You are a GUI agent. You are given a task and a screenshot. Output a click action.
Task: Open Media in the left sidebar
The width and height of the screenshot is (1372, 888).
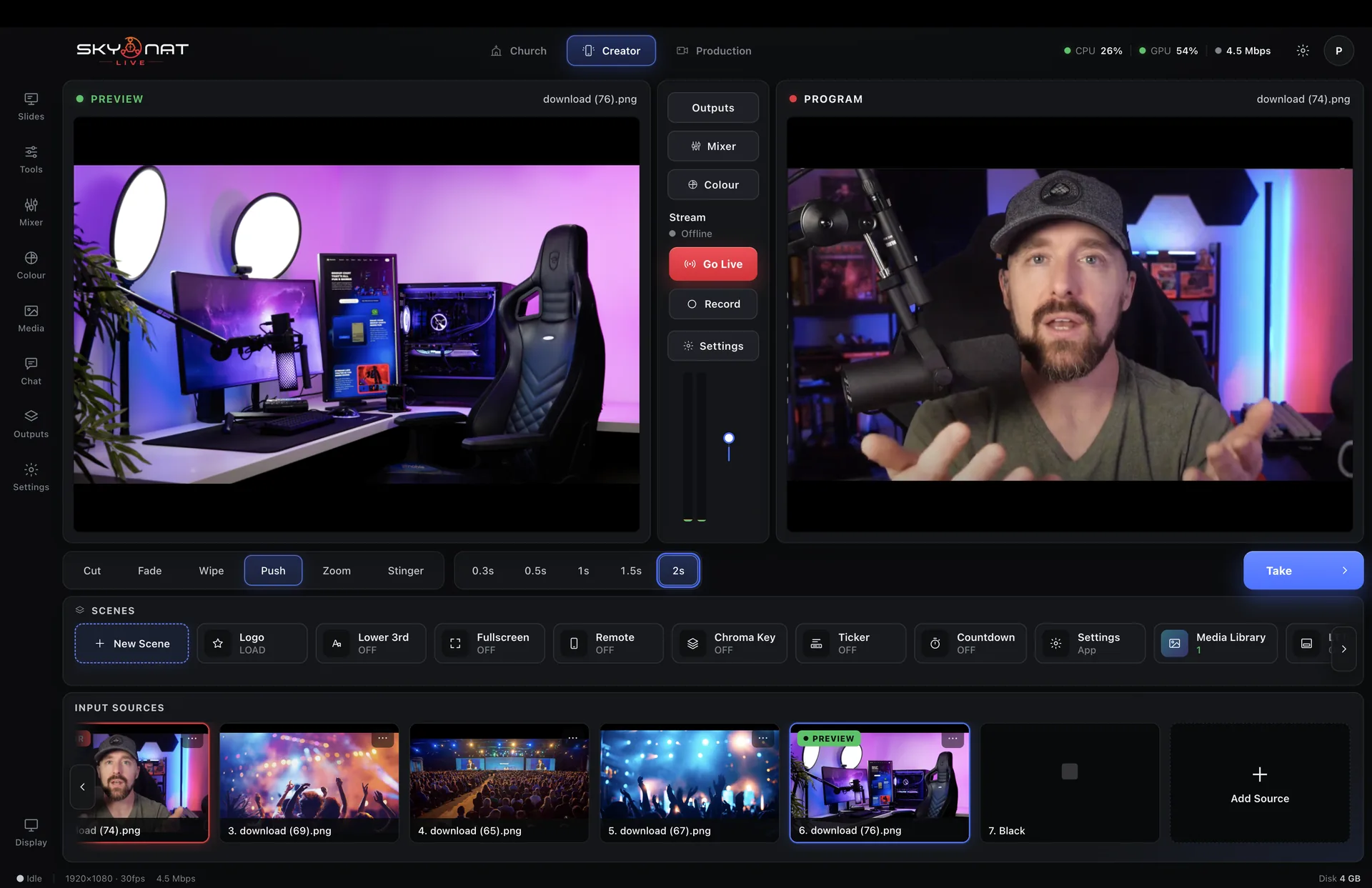[31, 318]
